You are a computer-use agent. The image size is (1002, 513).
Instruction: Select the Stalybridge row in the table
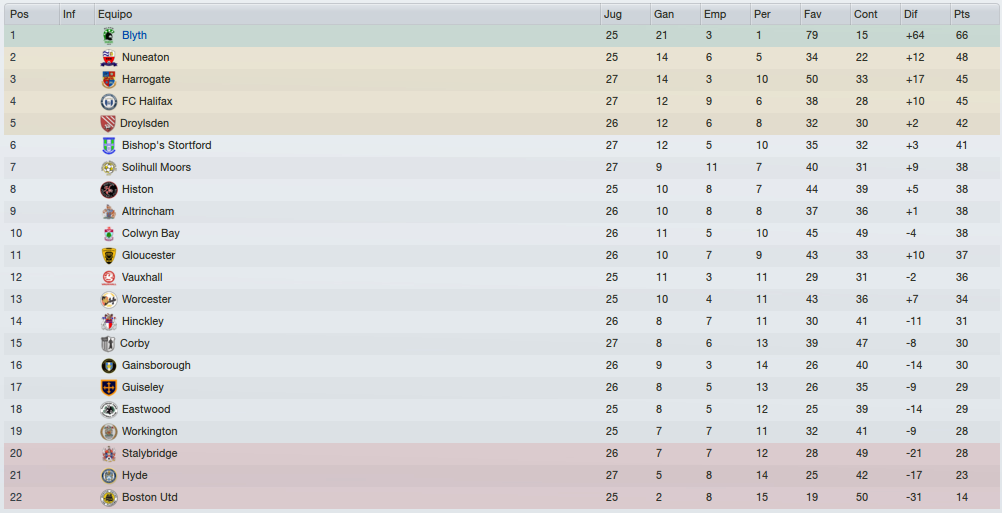coord(502,454)
